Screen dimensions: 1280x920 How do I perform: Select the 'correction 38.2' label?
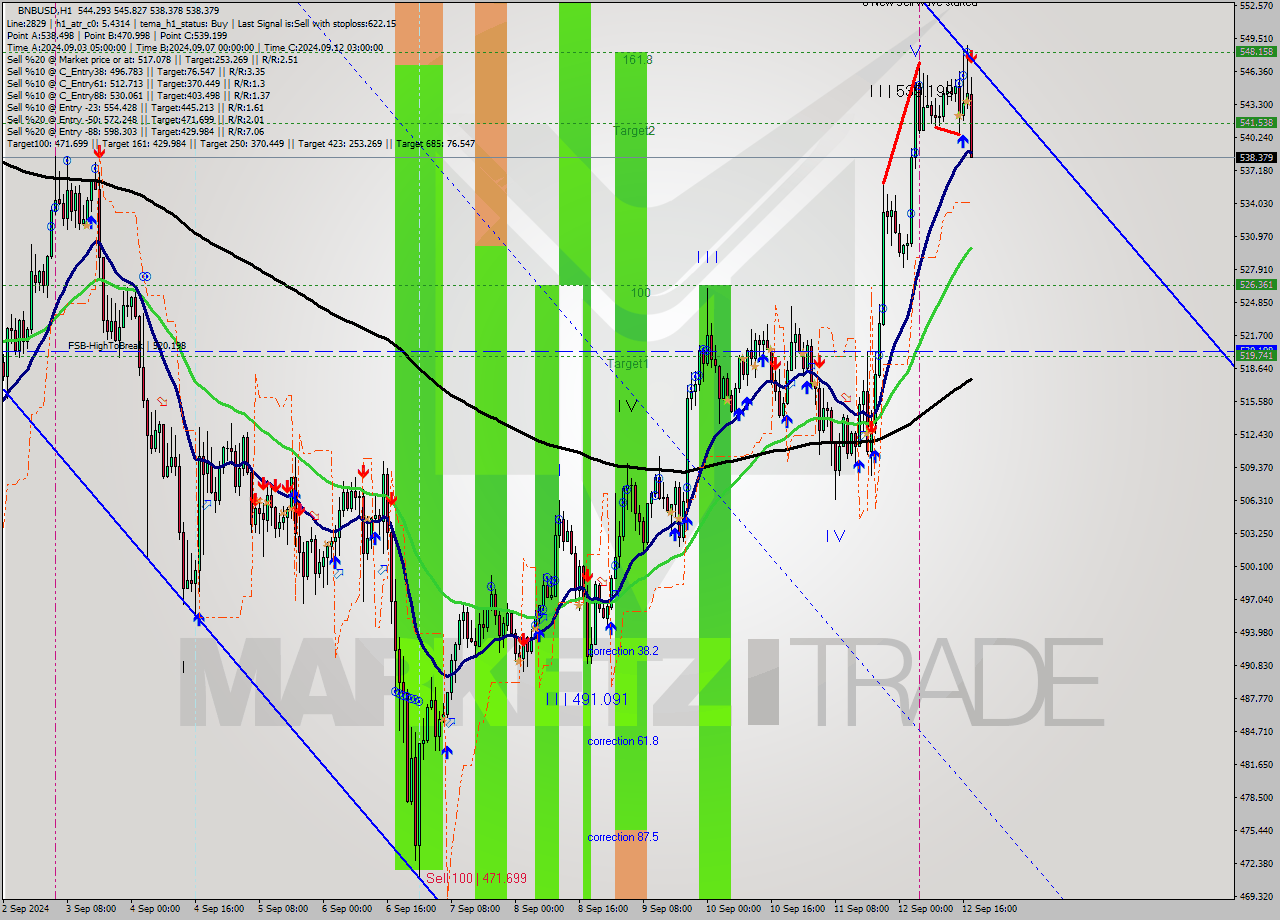(623, 651)
